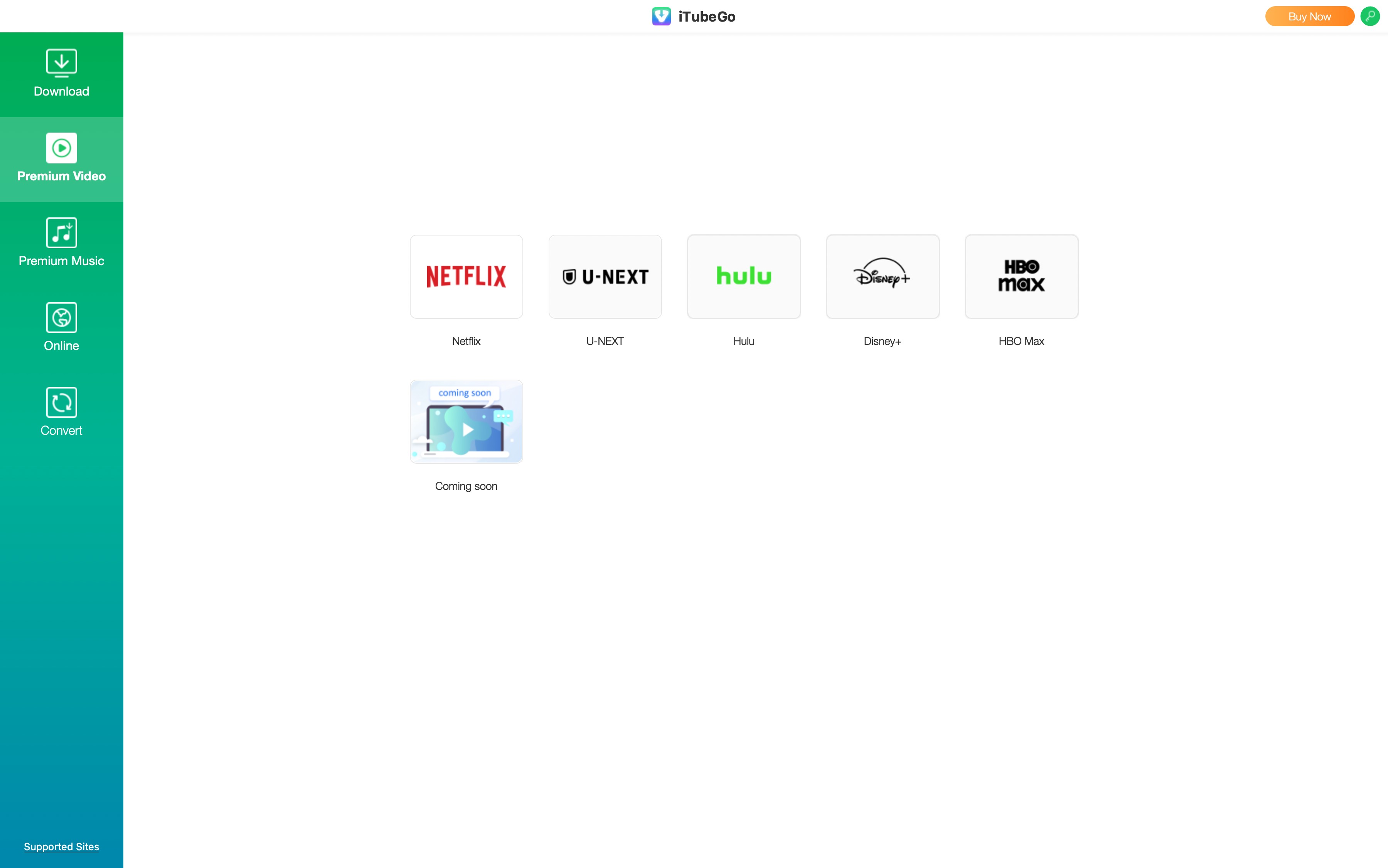Open the Disney+ service tile
1388x868 pixels.
[883, 277]
